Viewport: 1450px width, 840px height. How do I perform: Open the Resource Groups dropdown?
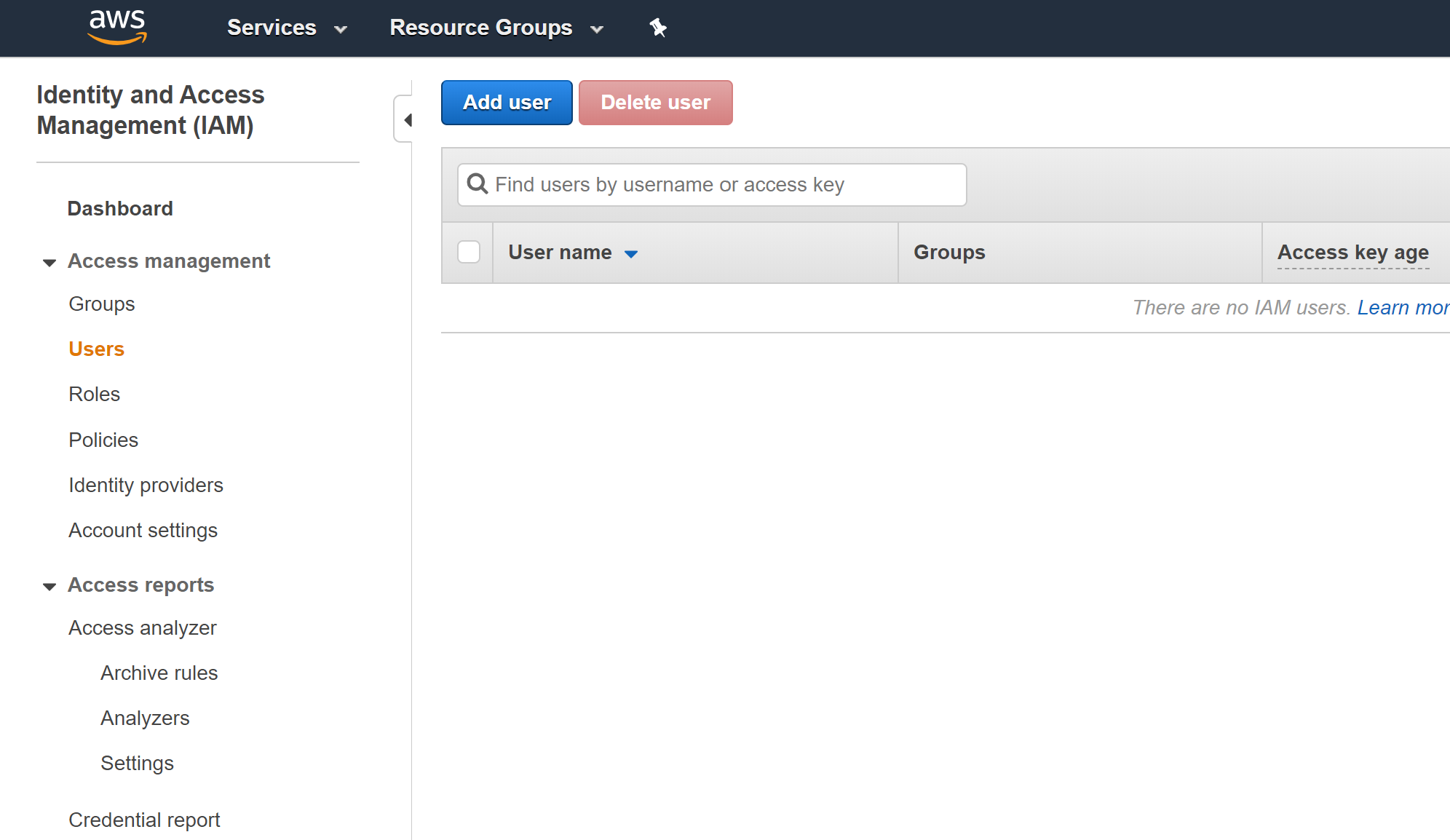[x=496, y=28]
